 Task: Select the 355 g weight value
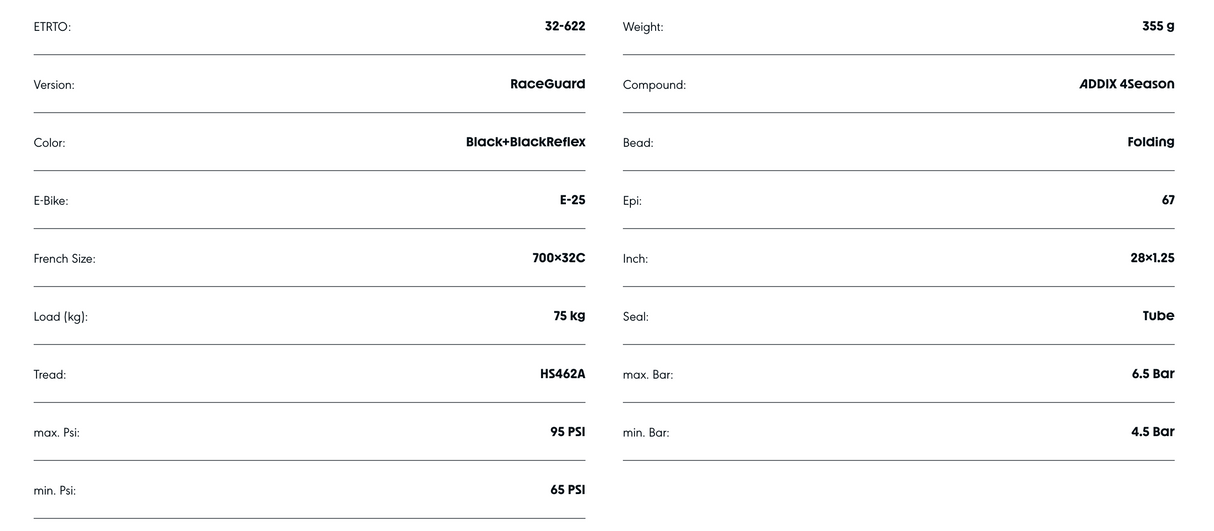1158,27
